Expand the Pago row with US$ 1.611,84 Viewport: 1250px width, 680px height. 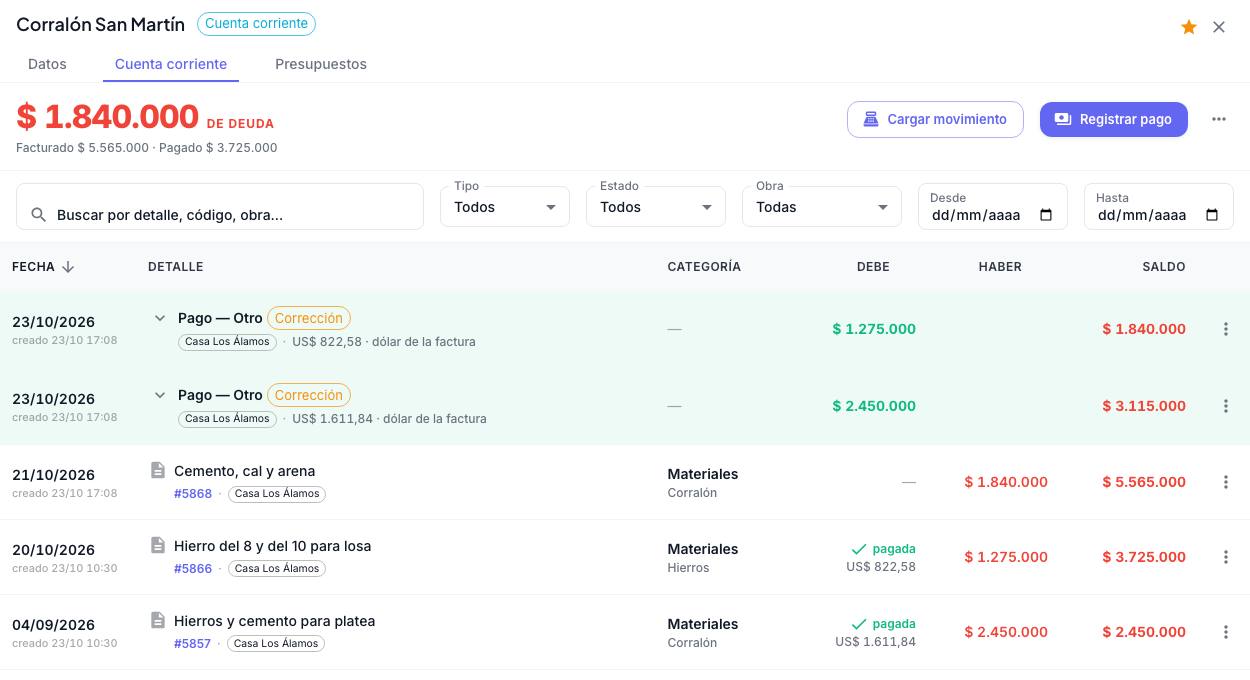point(159,395)
